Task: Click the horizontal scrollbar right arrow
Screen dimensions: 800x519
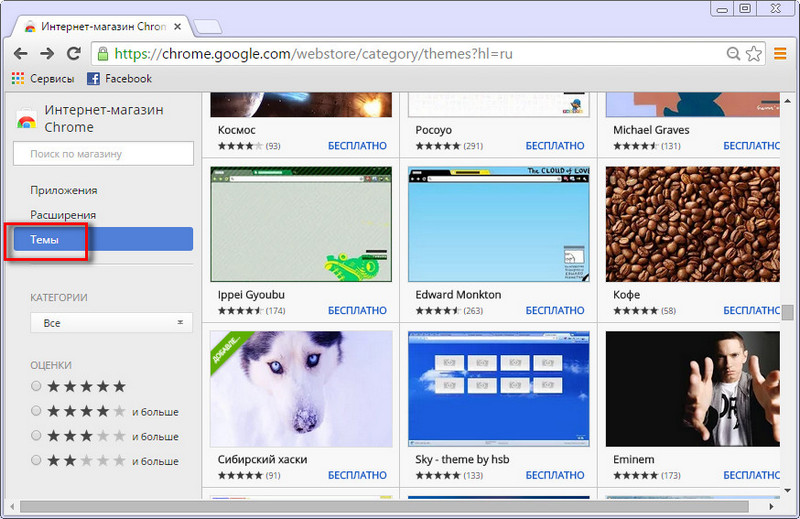Action: click(x=771, y=507)
